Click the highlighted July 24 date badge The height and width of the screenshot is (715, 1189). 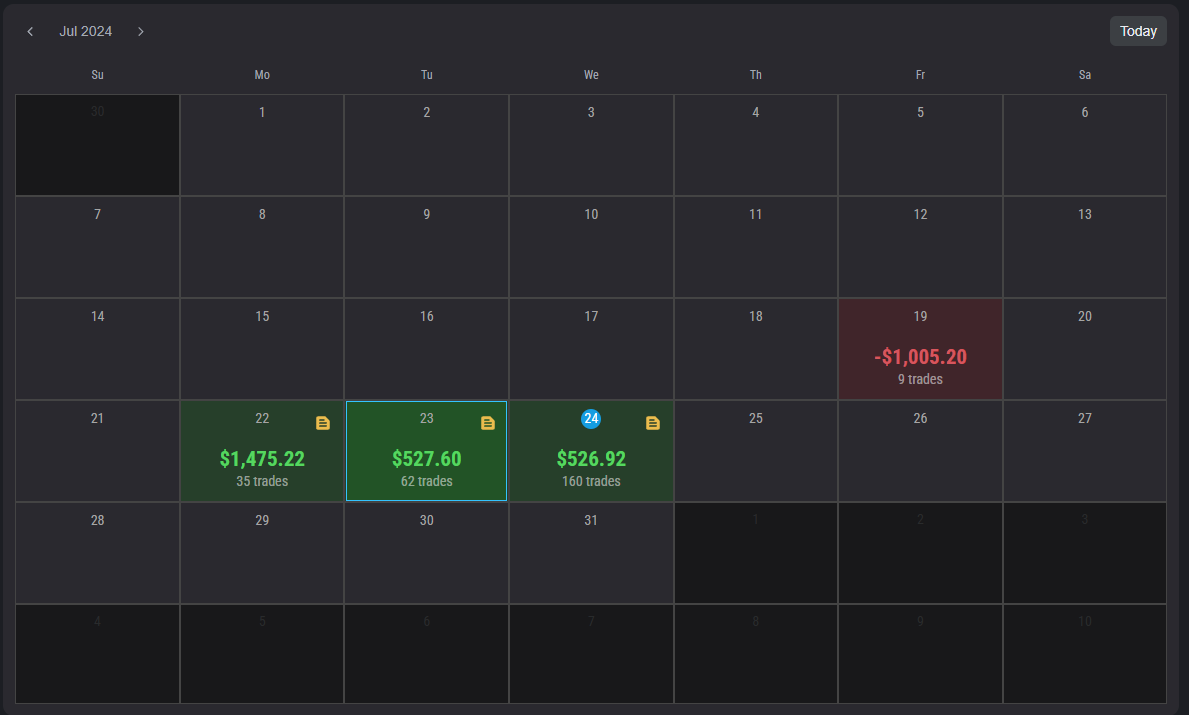pyautogui.click(x=590, y=418)
